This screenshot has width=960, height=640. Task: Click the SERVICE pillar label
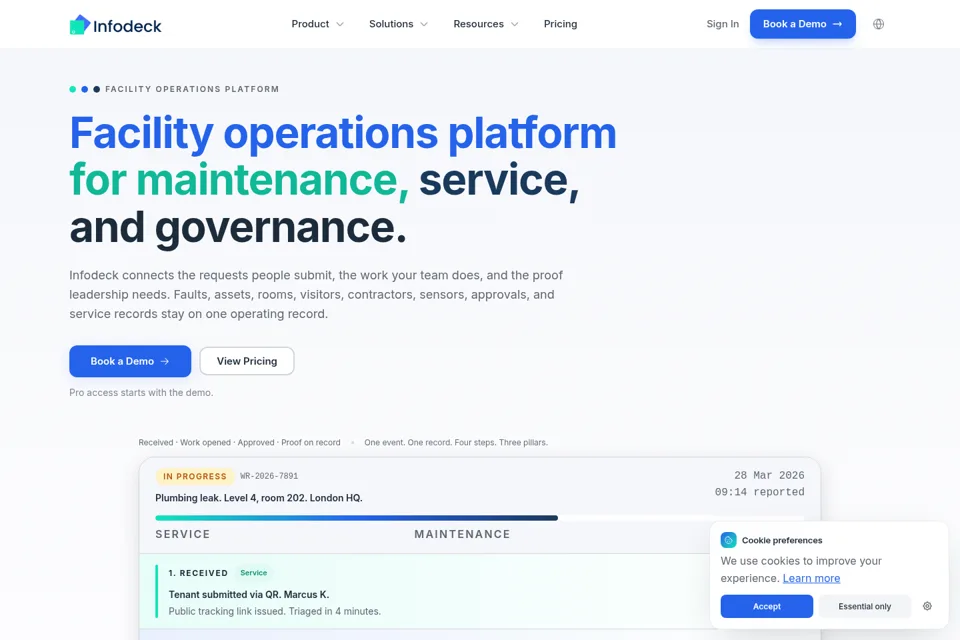coord(182,534)
